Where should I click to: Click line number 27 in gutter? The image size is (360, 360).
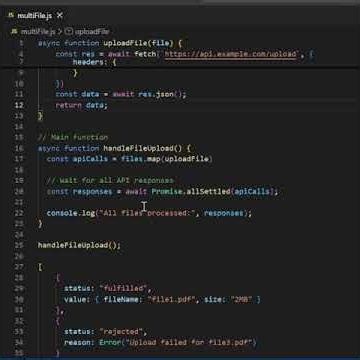(19, 267)
